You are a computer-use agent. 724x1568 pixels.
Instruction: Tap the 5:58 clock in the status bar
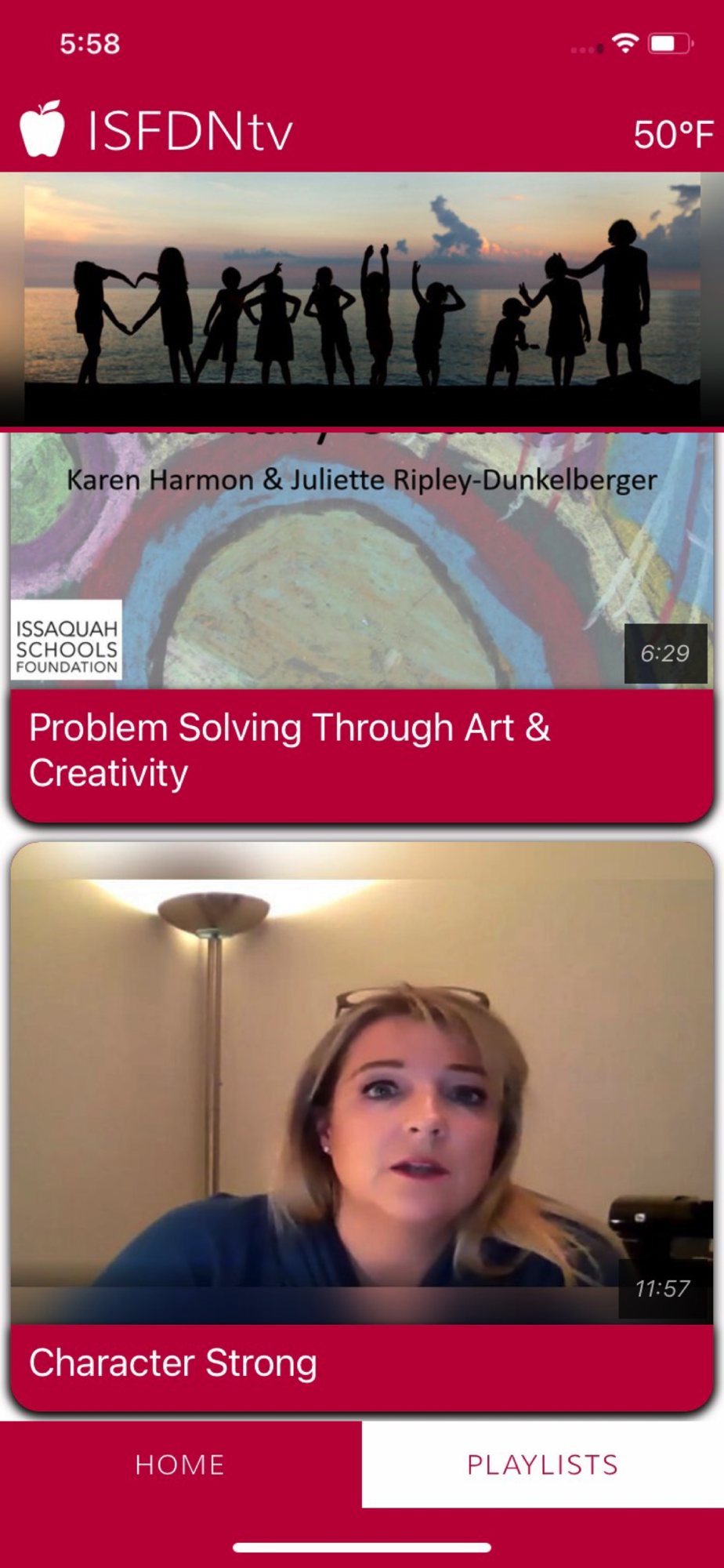[90, 44]
